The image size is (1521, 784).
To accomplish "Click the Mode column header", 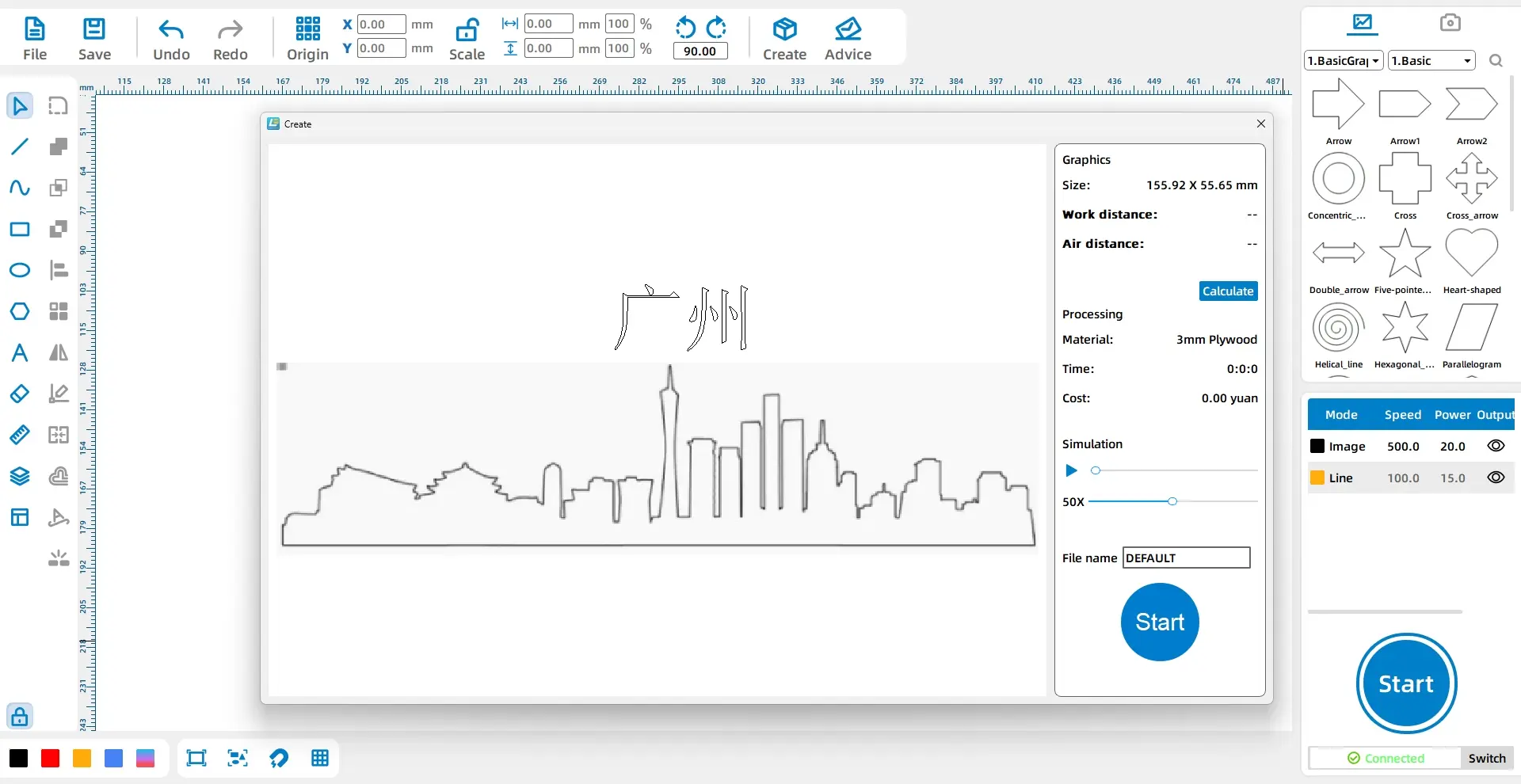I will tap(1341, 415).
